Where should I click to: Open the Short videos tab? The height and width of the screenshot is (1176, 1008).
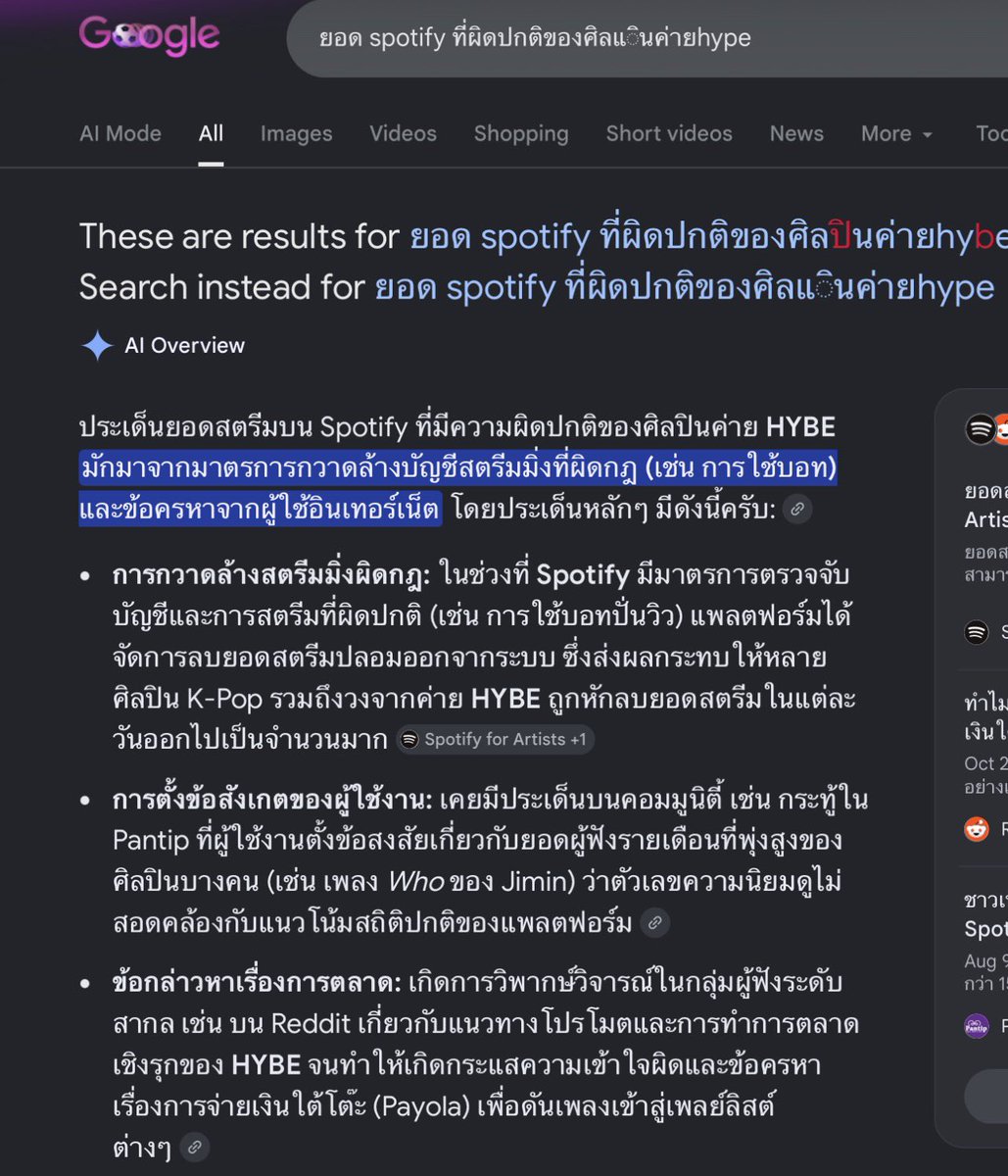coord(669,133)
